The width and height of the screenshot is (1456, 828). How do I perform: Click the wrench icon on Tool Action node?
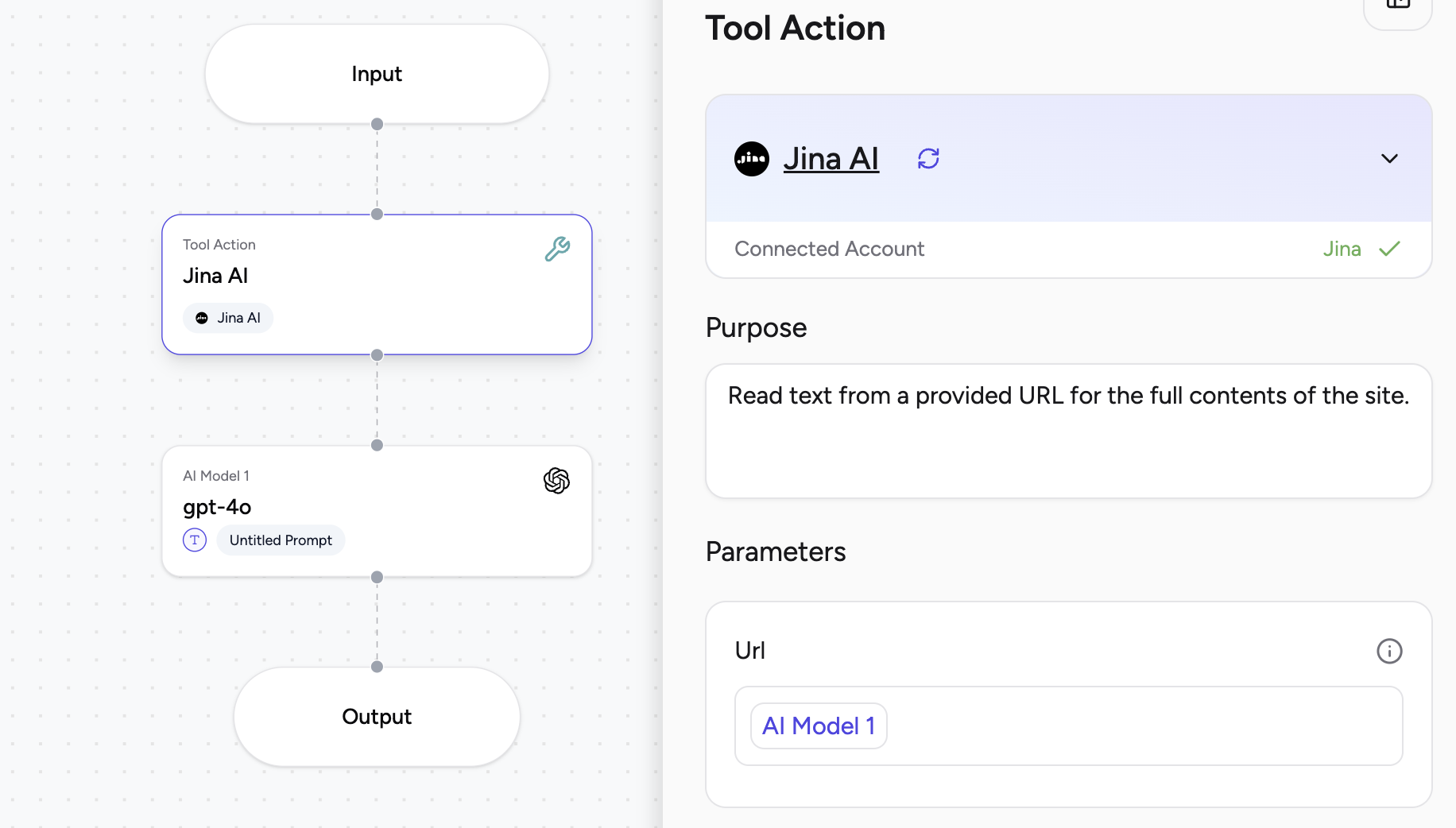coord(557,249)
